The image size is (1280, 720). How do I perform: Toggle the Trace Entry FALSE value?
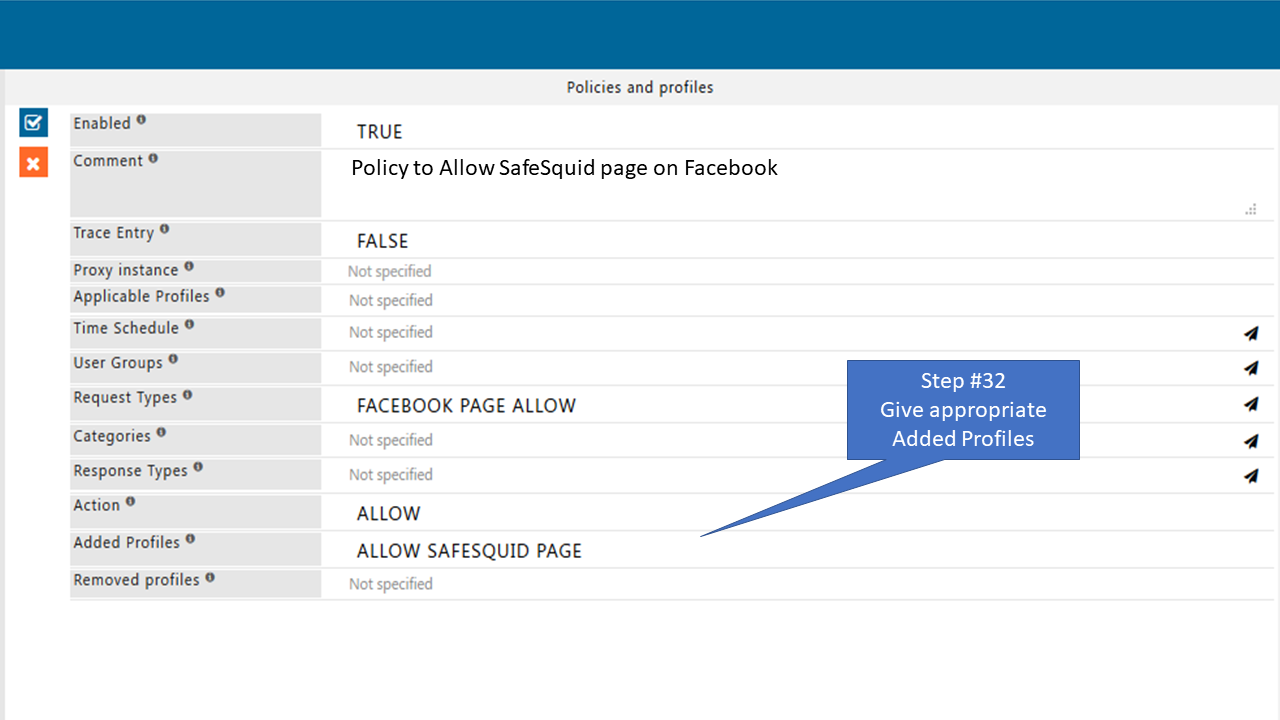[382, 241]
